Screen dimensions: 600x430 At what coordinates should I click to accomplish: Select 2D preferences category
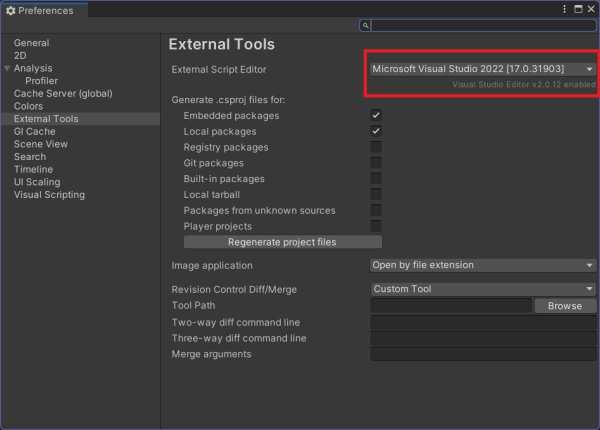point(20,55)
